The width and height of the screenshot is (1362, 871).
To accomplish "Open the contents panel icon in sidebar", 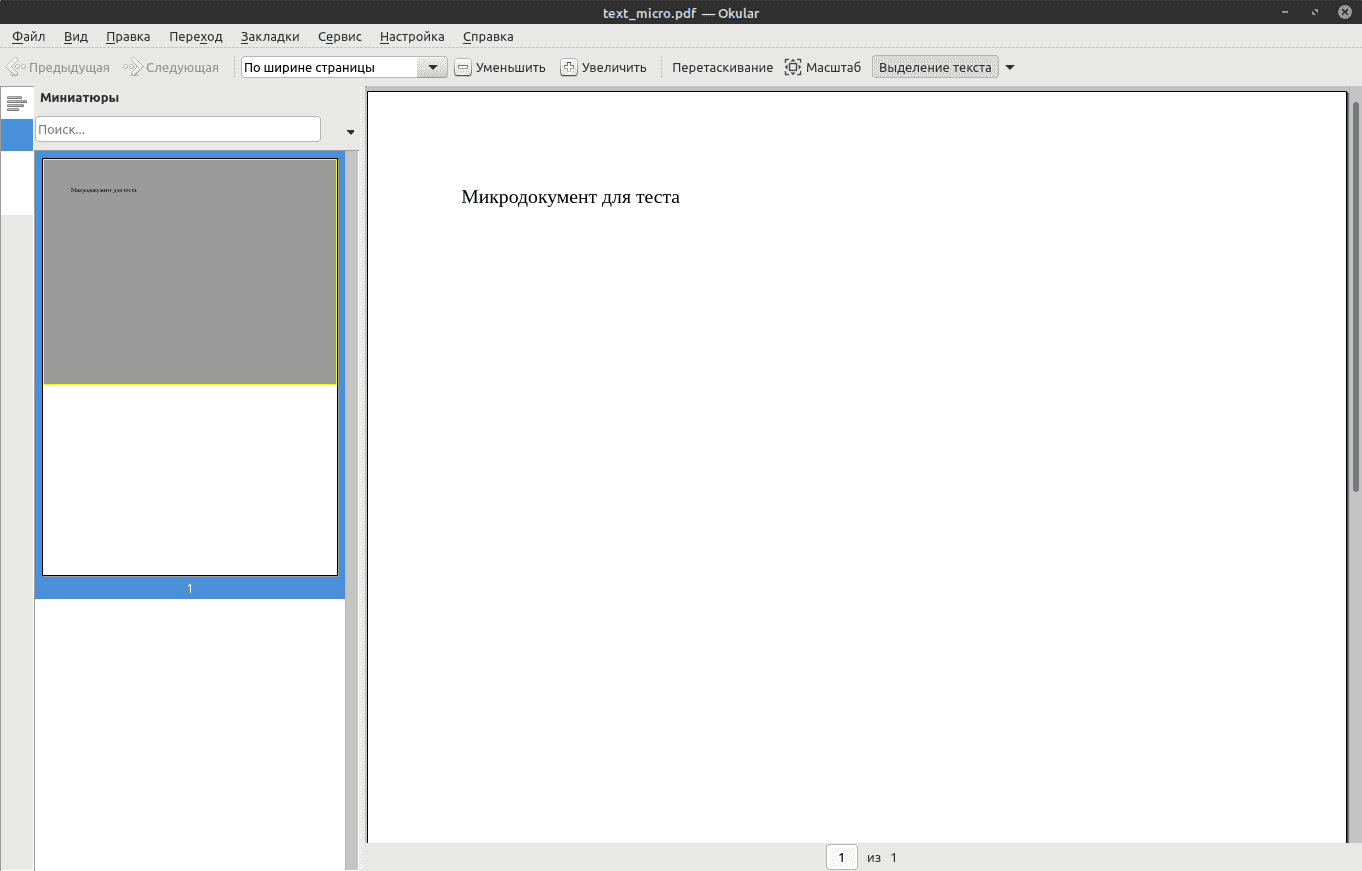I will coord(16,103).
